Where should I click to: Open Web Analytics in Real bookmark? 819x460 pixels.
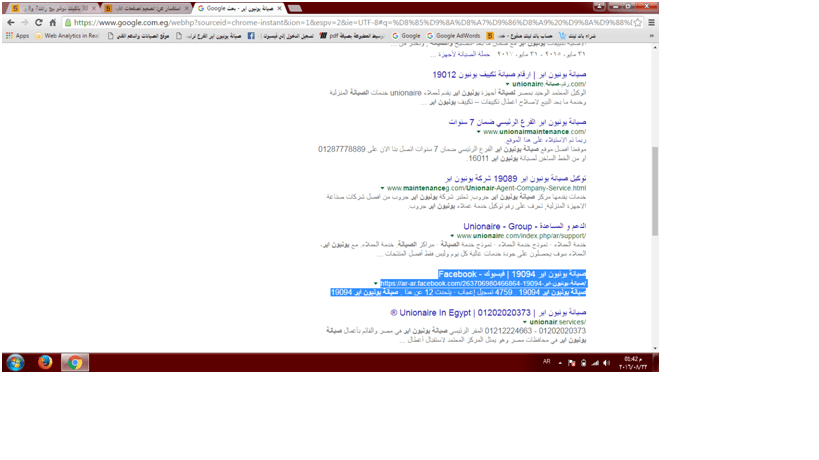[x=67, y=36]
